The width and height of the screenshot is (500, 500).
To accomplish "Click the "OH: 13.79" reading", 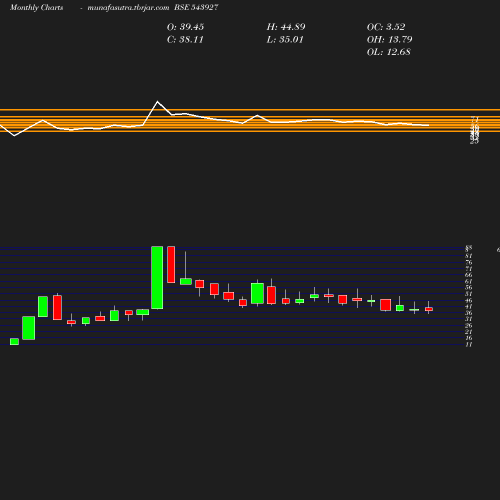I will tap(389, 40).
